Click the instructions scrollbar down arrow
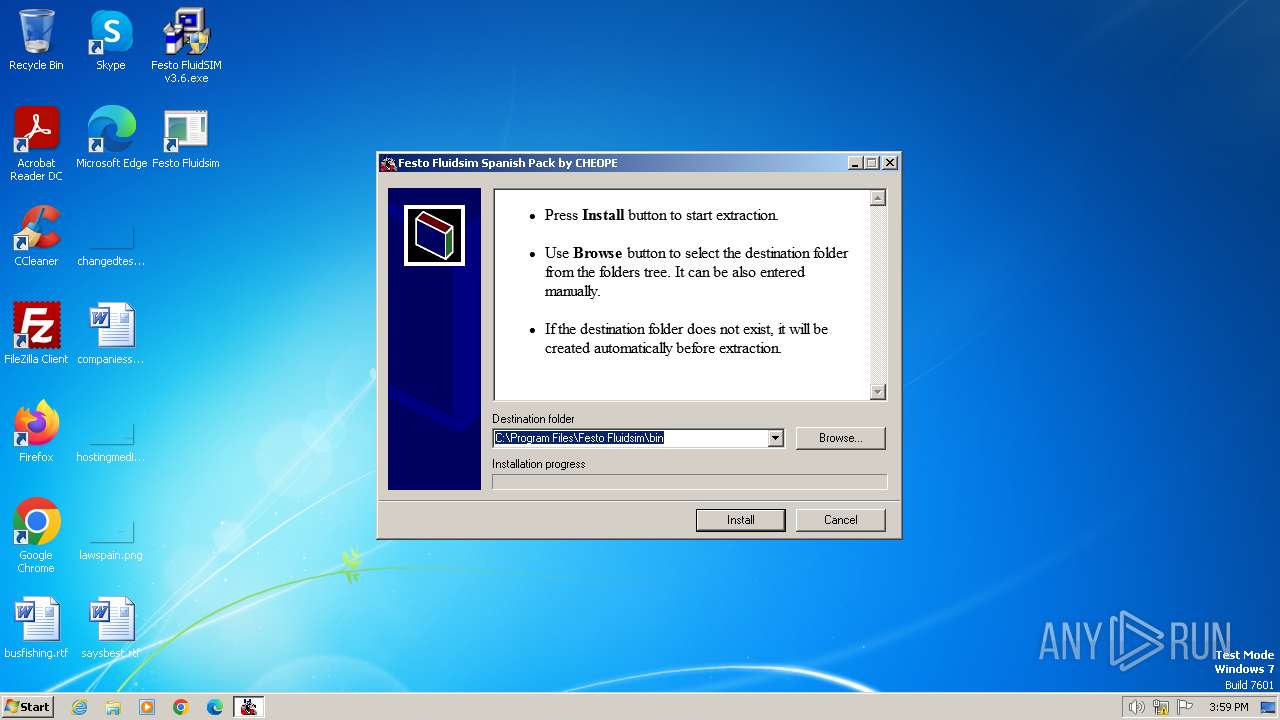Screen dimensions: 1280x720 tap(878, 392)
